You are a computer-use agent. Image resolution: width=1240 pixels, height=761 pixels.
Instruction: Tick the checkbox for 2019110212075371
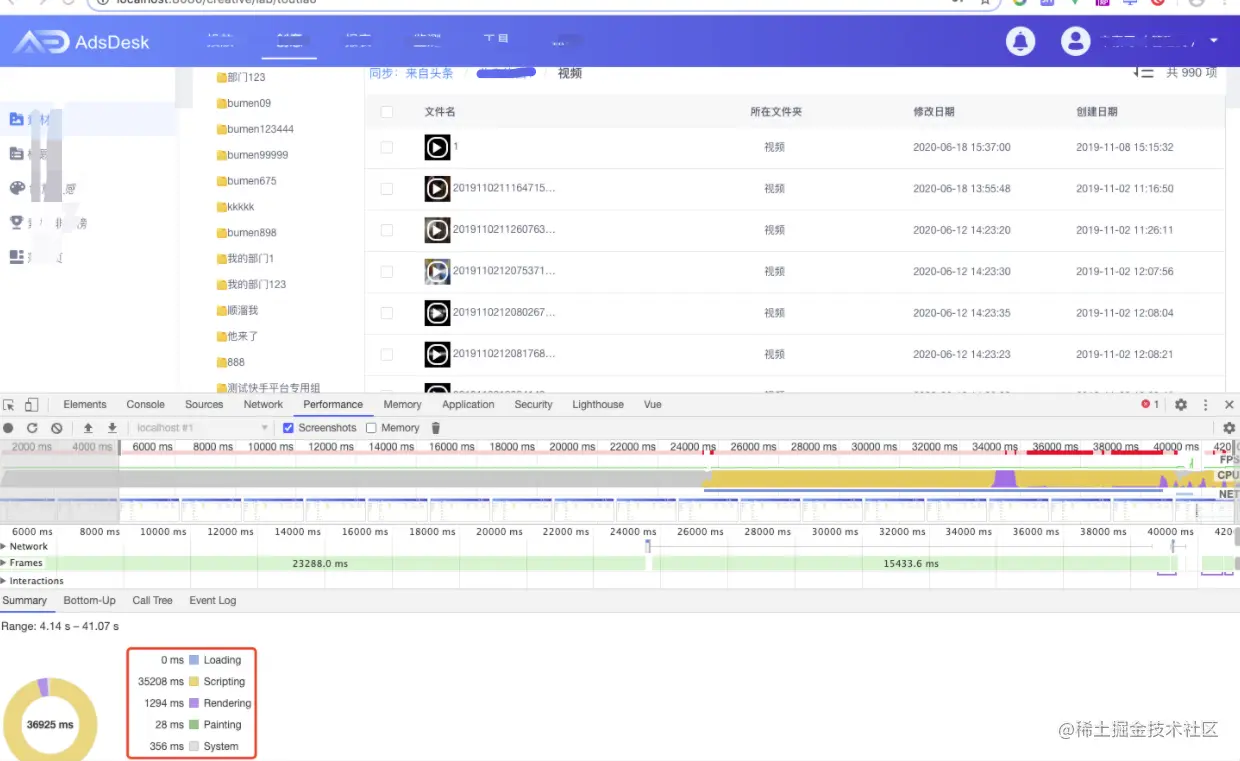tap(387, 271)
